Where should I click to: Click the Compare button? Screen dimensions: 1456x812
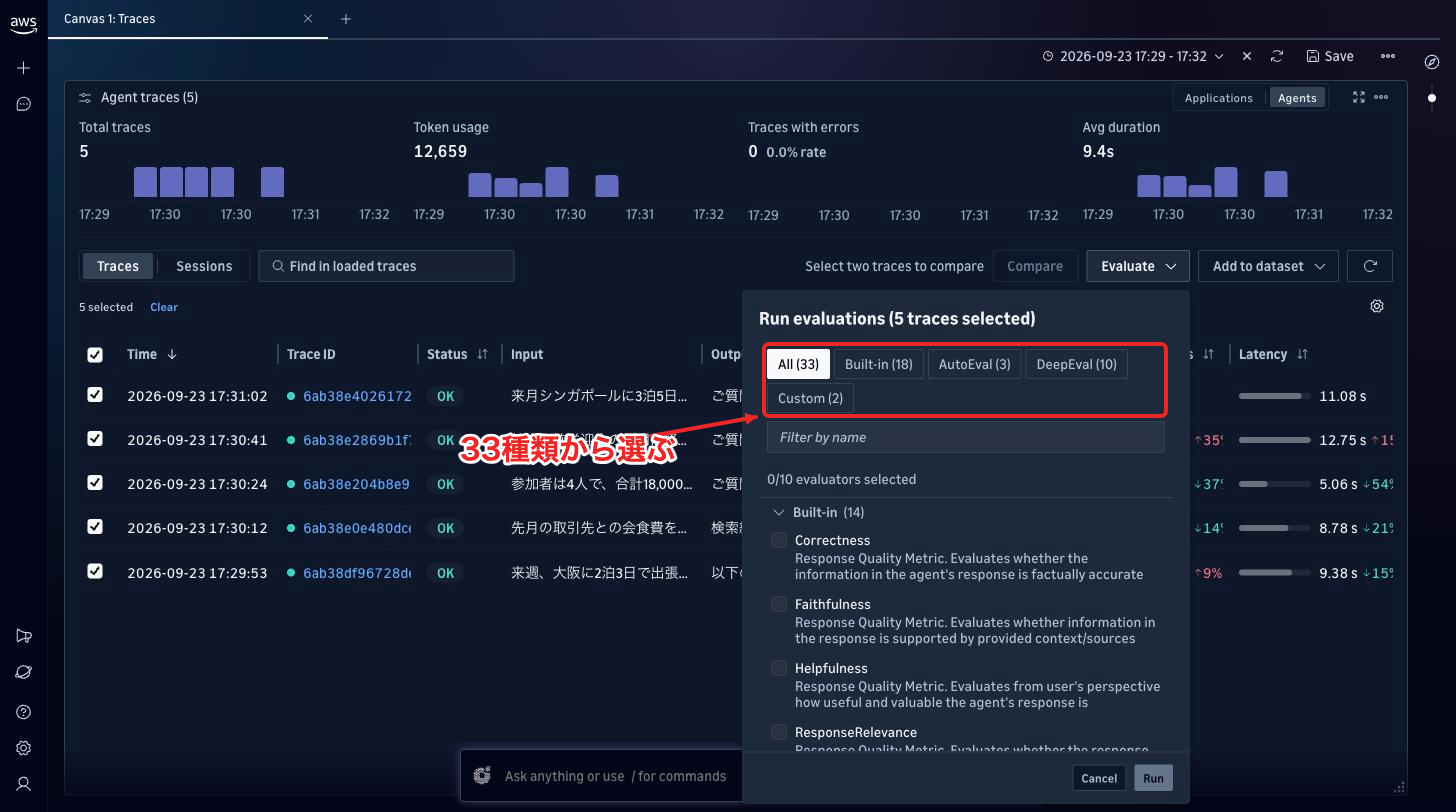1035,266
